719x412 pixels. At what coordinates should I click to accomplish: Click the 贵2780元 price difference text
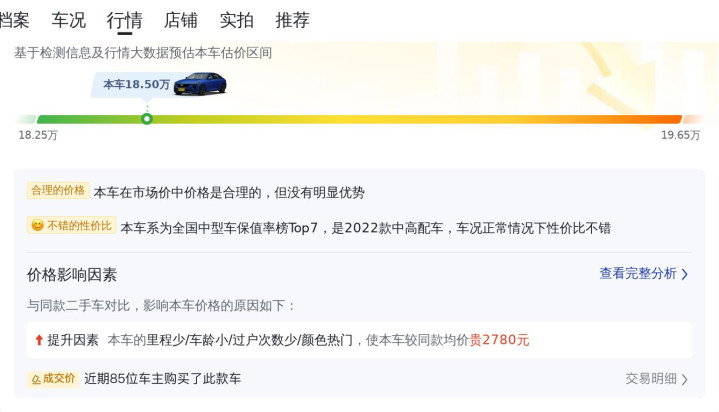(x=499, y=340)
